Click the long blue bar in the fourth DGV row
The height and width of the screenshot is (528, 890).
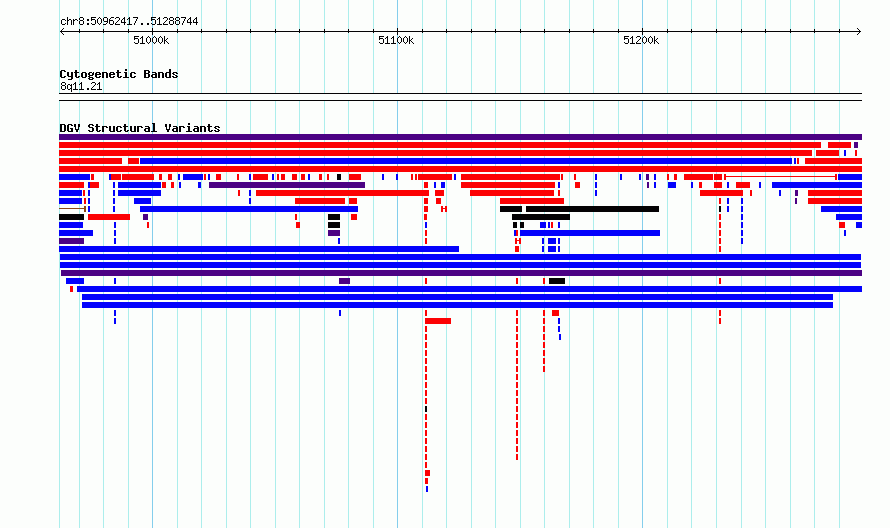[466, 161]
